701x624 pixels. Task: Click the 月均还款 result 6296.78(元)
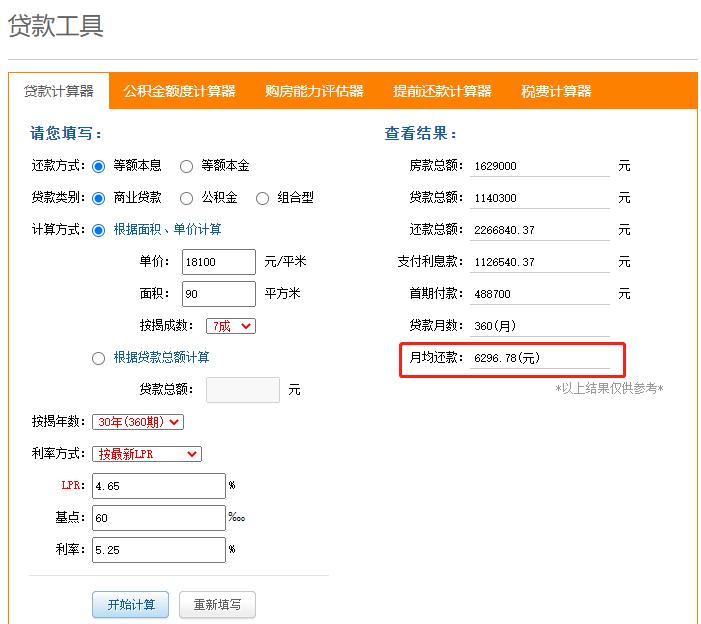coord(540,358)
